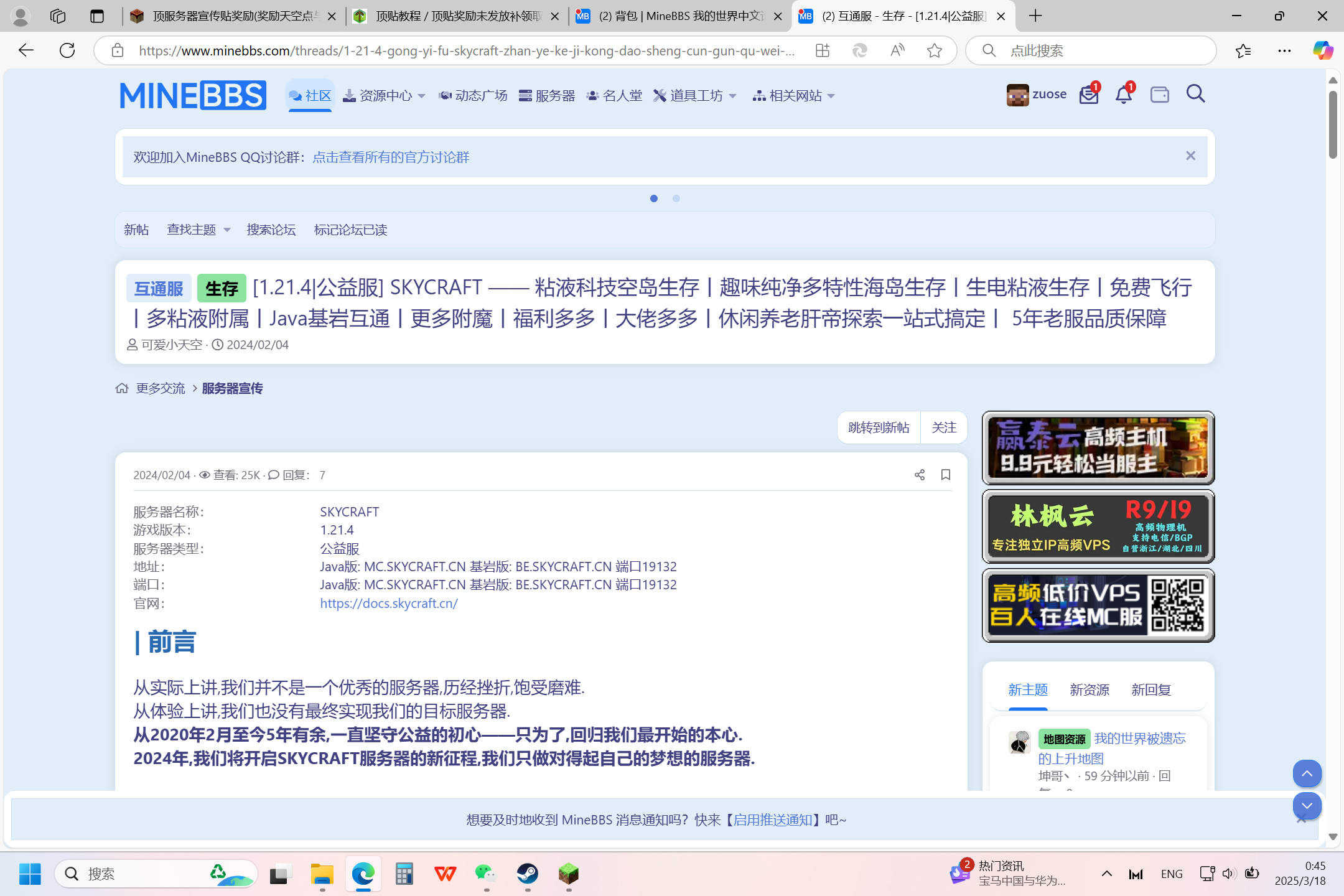Click the home icon in breadcrumb

point(122,388)
